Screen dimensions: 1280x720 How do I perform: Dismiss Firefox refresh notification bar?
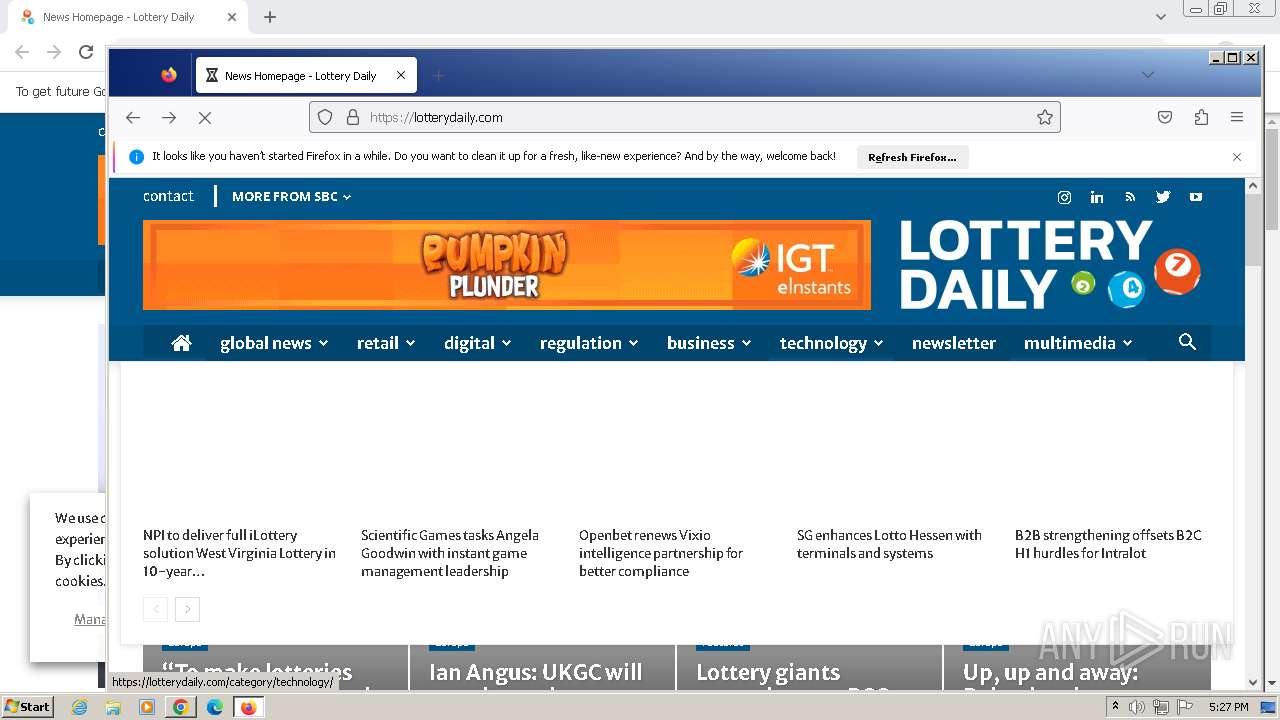tap(1237, 157)
